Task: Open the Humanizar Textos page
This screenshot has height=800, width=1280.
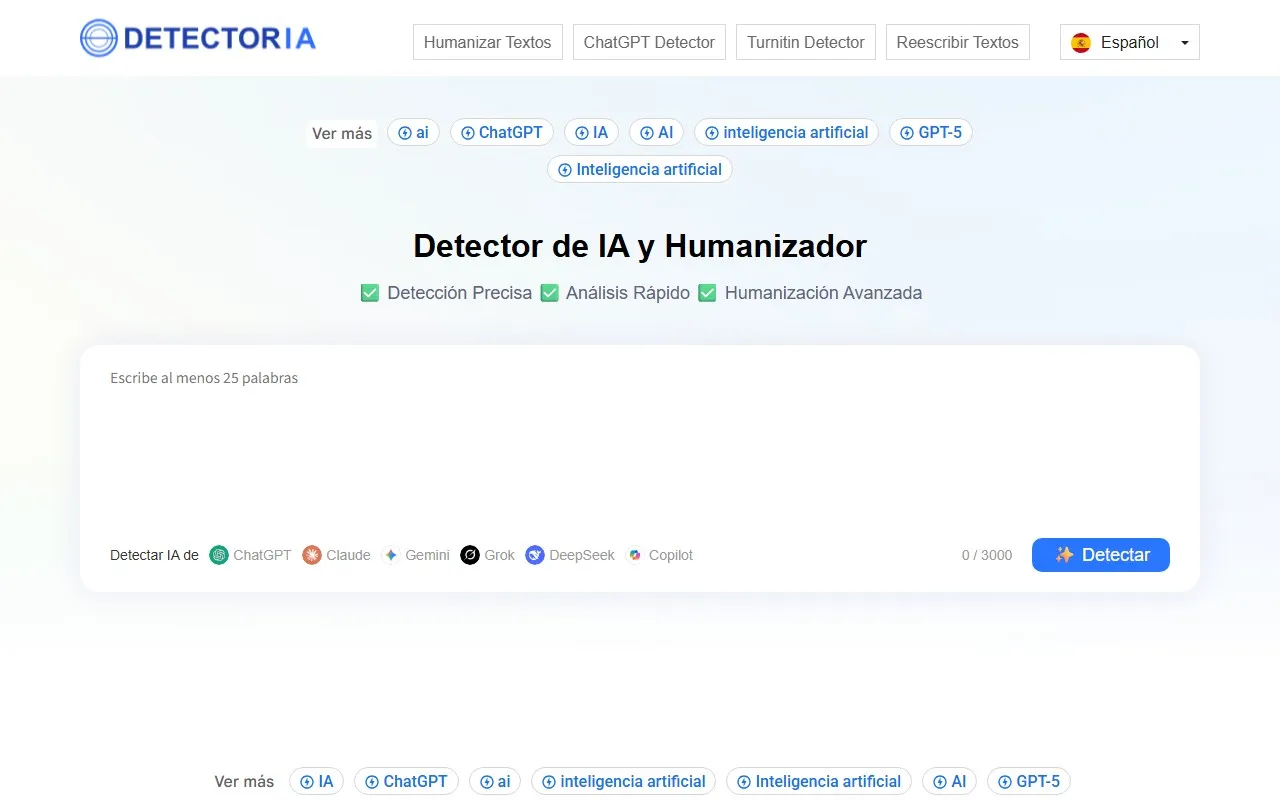Action: pos(487,42)
